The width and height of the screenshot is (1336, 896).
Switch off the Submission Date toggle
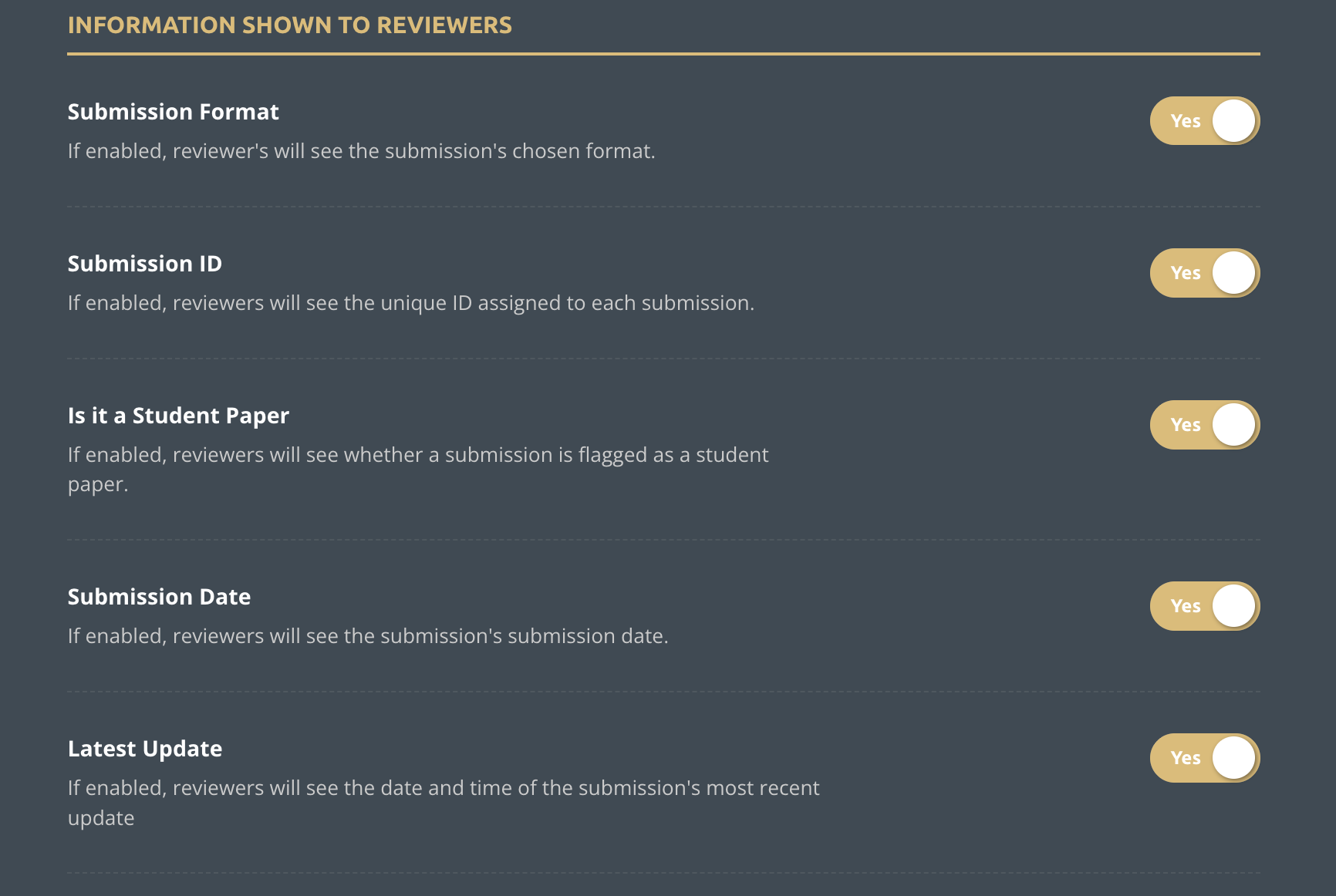point(1204,606)
